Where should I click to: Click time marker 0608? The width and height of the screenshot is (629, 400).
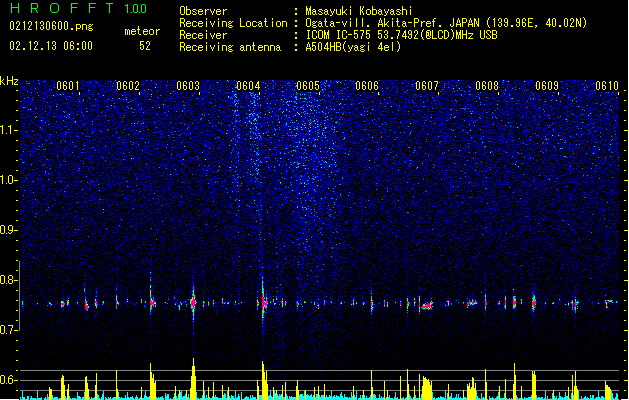pyautogui.click(x=487, y=86)
